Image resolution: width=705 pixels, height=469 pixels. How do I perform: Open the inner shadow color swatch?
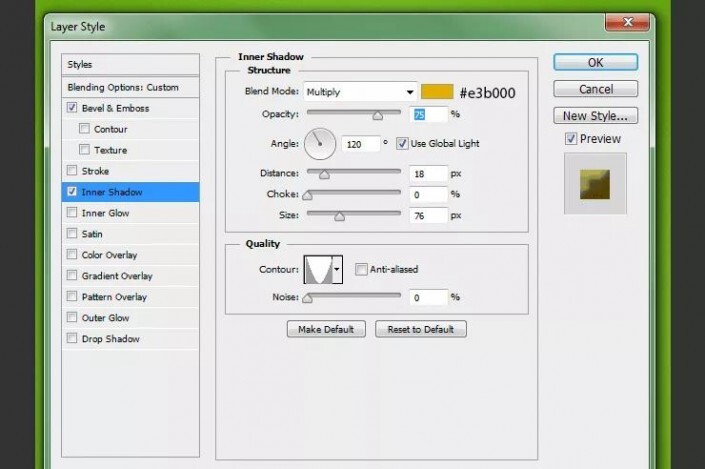tap(435, 92)
